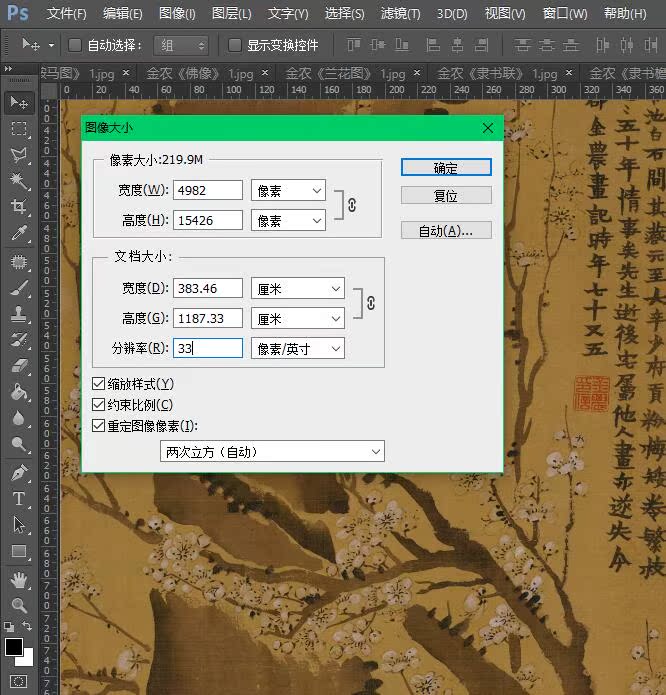Viewport: 666px width, 695px height.
Task: Select the Move tool in toolbox
Action: 19,102
